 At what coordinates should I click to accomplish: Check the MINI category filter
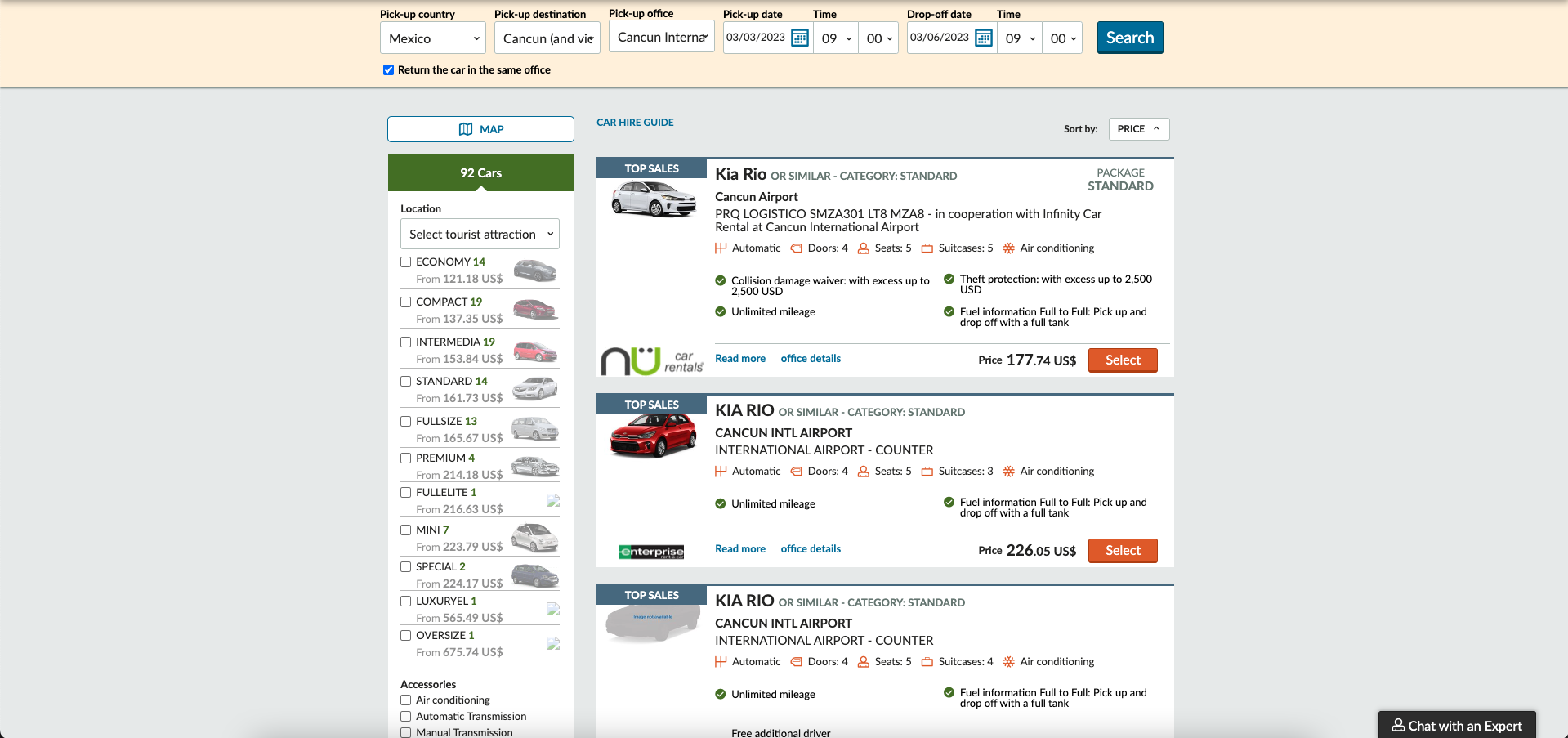pos(405,530)
